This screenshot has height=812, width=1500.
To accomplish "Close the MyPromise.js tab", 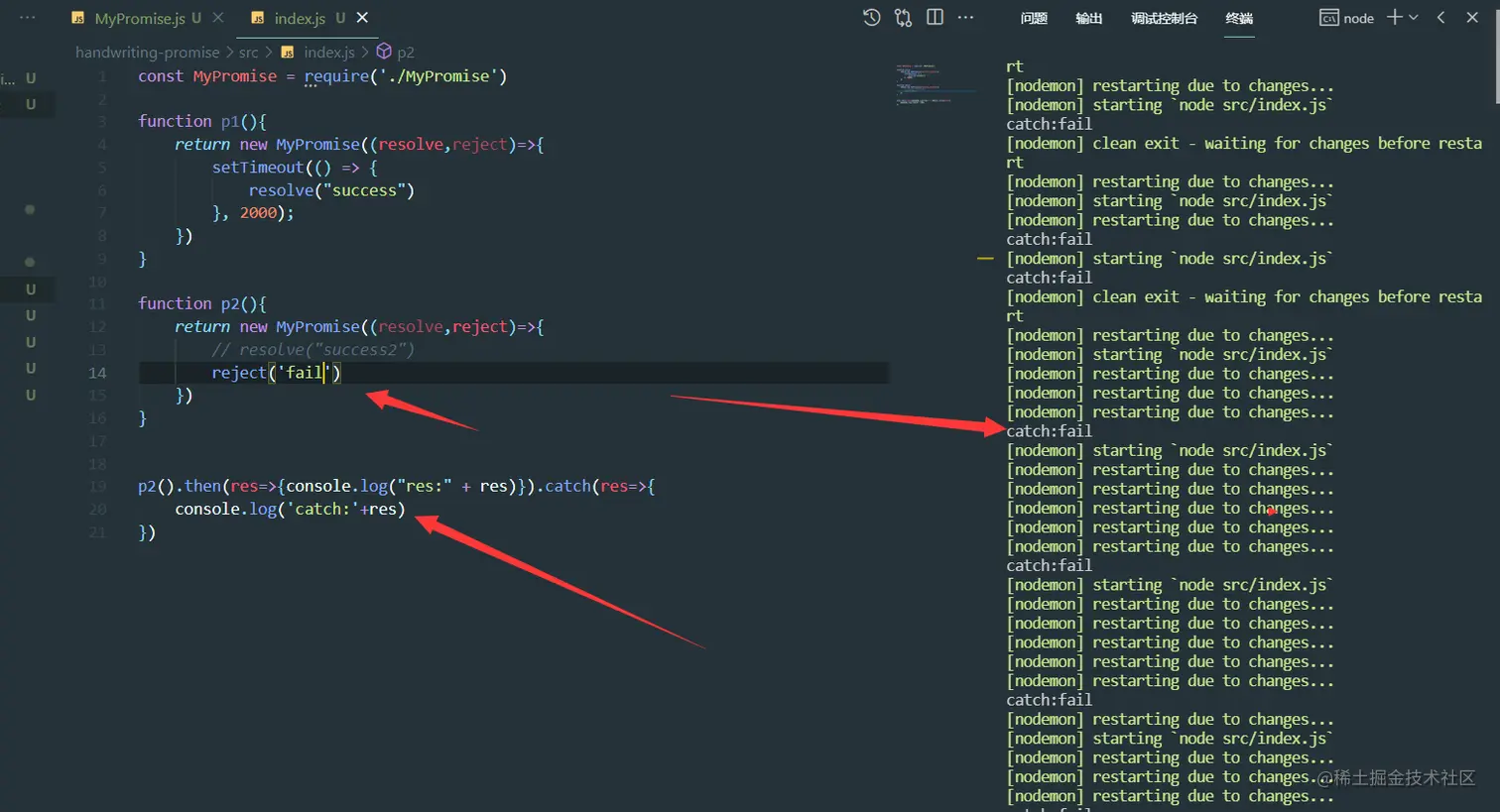I will (218, 18).
